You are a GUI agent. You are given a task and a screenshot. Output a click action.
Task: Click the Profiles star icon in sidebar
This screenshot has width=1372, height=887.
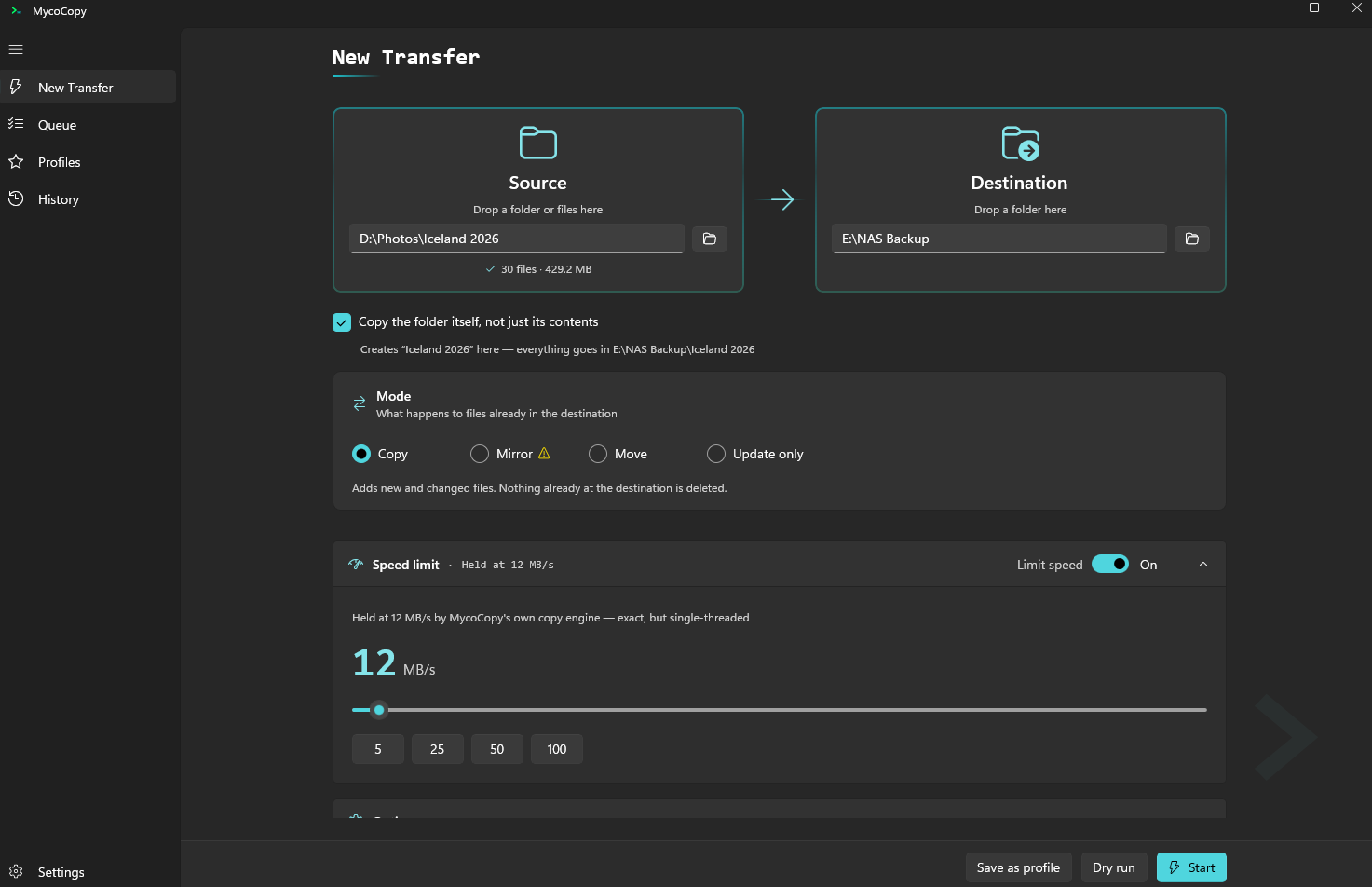(16, 161)
